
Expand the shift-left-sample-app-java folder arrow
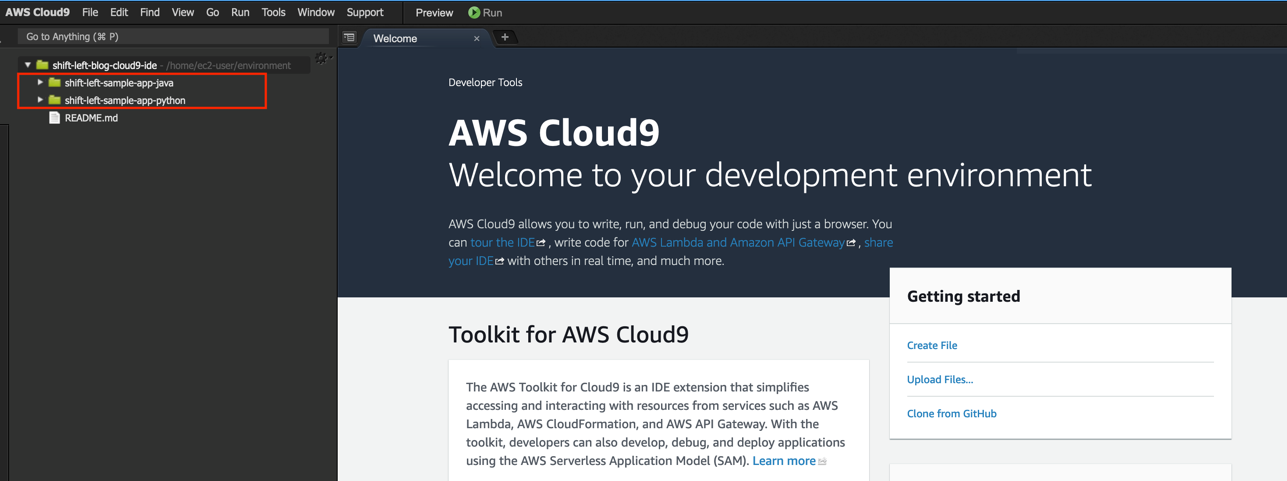click(x=40, y=83)
